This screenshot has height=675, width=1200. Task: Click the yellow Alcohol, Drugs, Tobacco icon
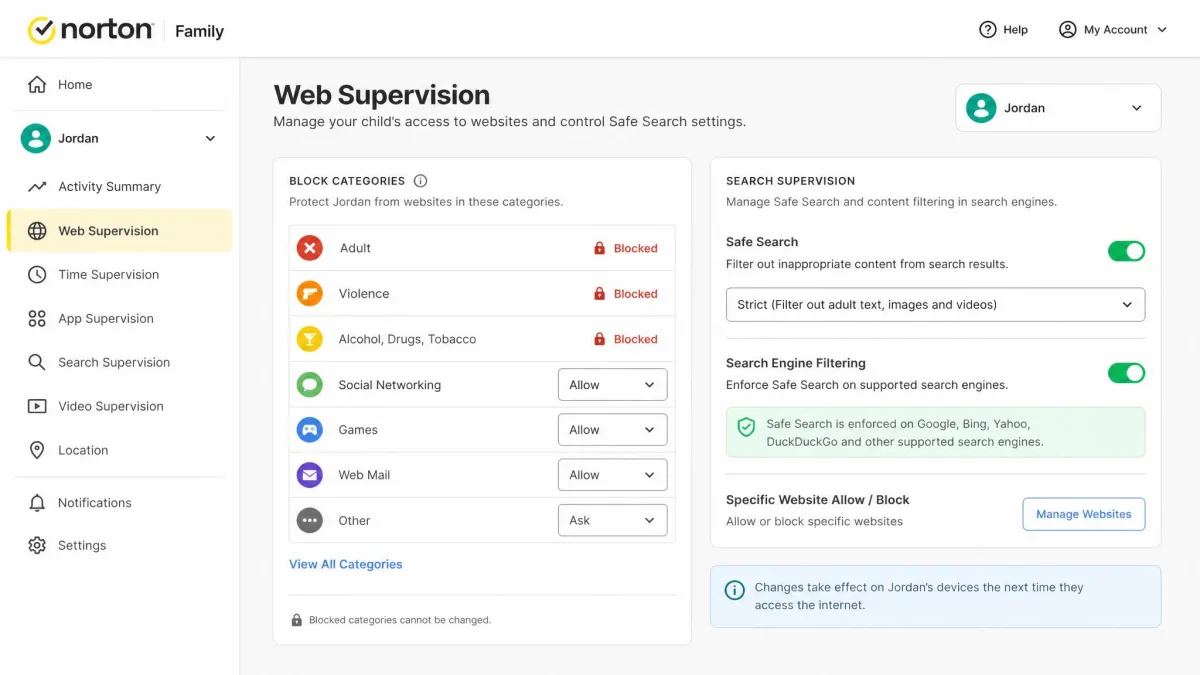coord(310,339)
